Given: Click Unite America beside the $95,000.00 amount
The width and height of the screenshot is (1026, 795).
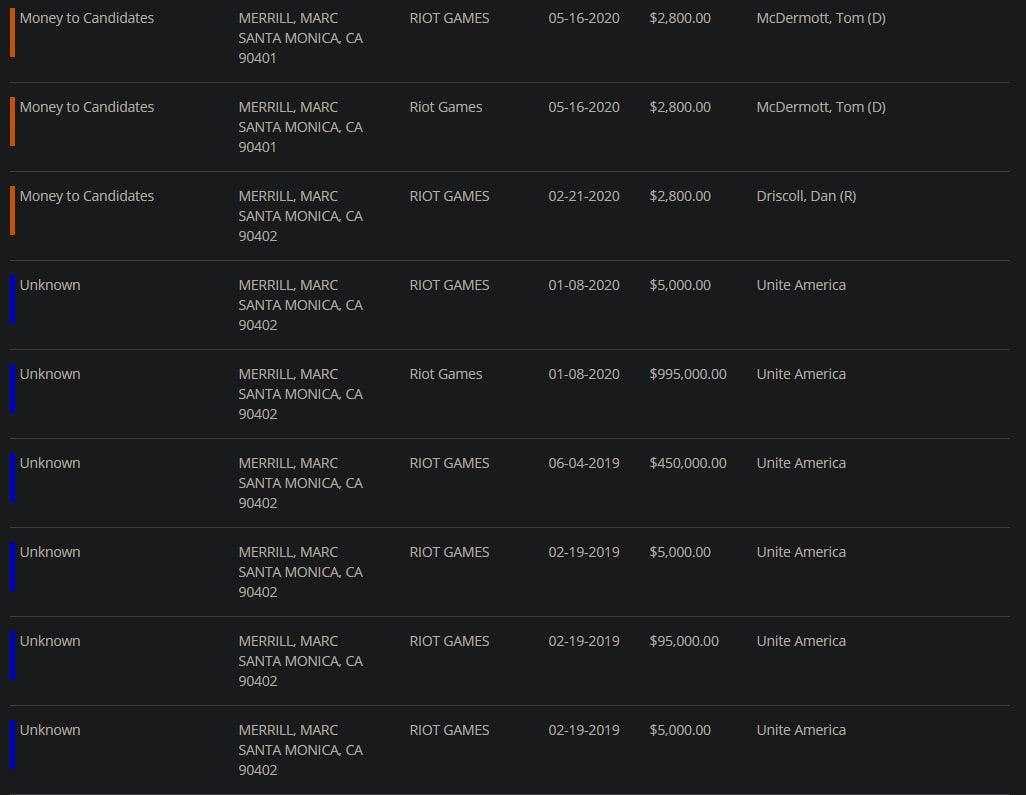Looking at the screenshot, I should (801, 641).
